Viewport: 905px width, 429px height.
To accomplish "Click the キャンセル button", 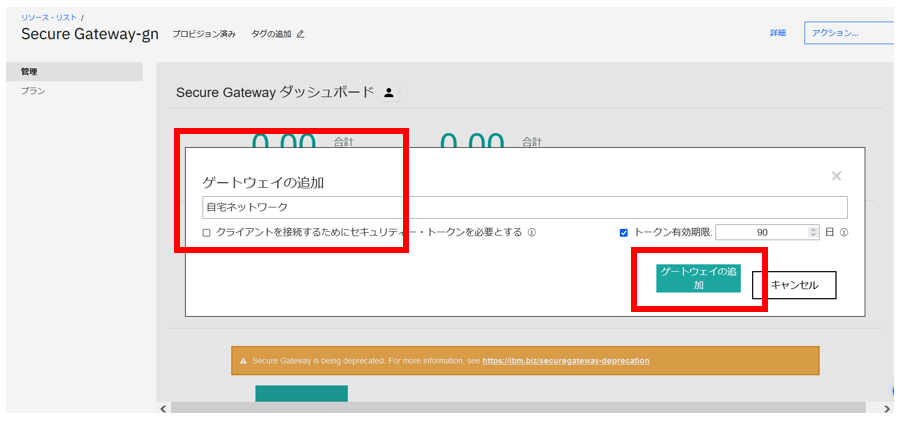I will [x=794, y=285].
